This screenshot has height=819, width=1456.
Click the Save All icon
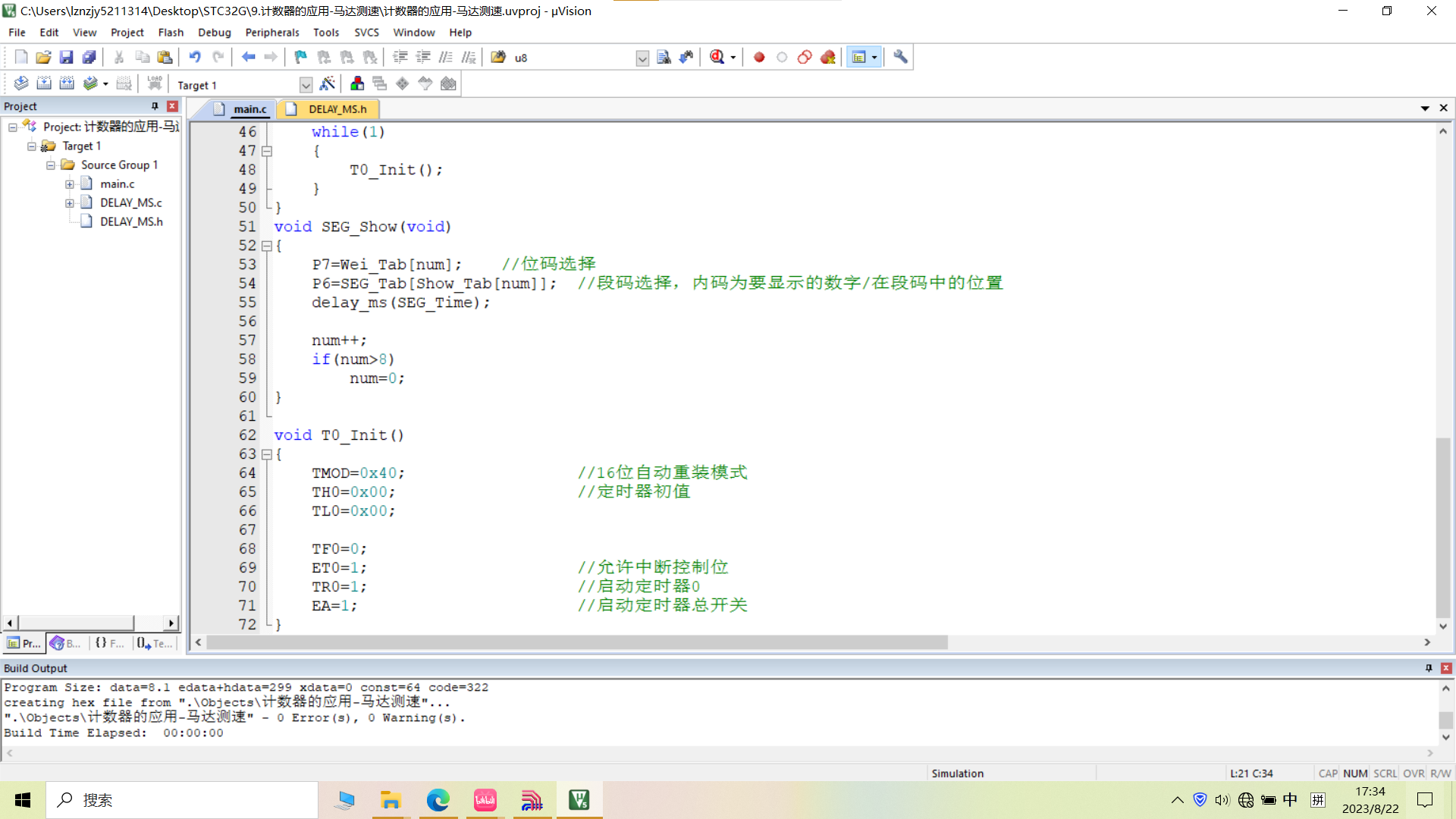89,57
